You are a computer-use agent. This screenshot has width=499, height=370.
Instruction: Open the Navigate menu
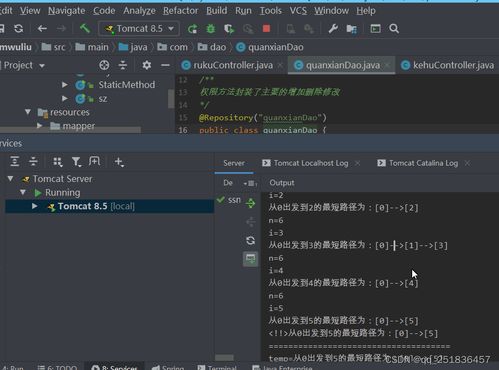coord(66,11)
